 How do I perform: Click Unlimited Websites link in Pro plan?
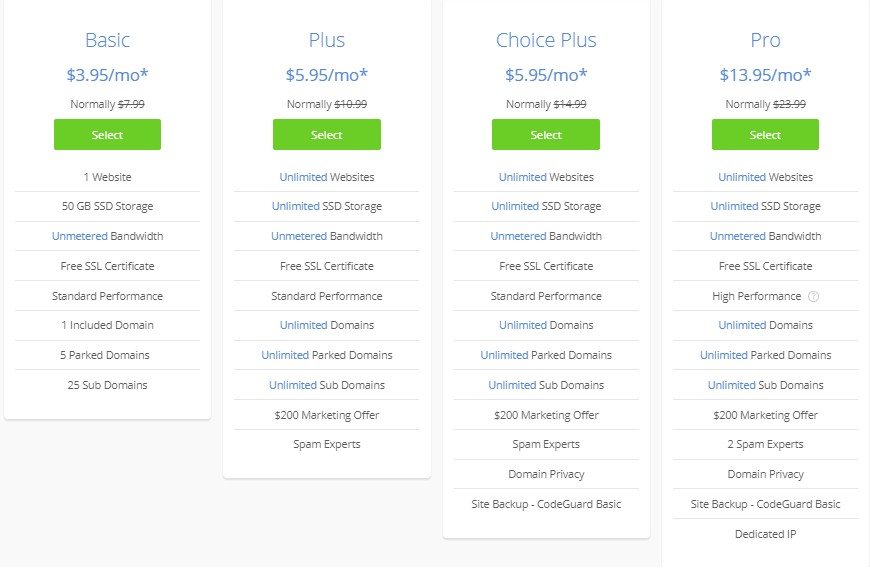742,177
